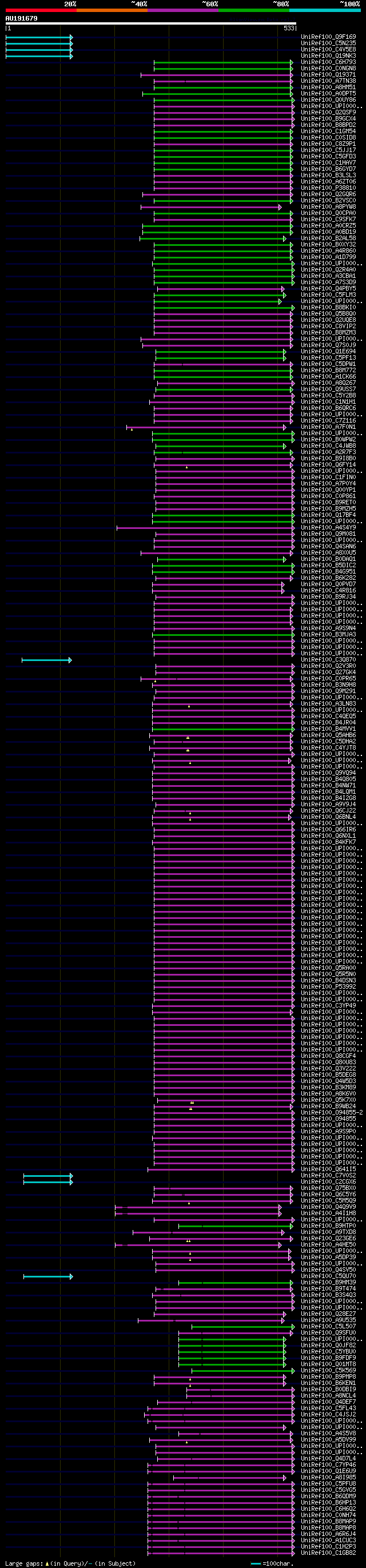Viewport: 366px width, 1568px height.
Task: Select the label UniRef100_C1GB82
Action: [x=328, y=1552]
